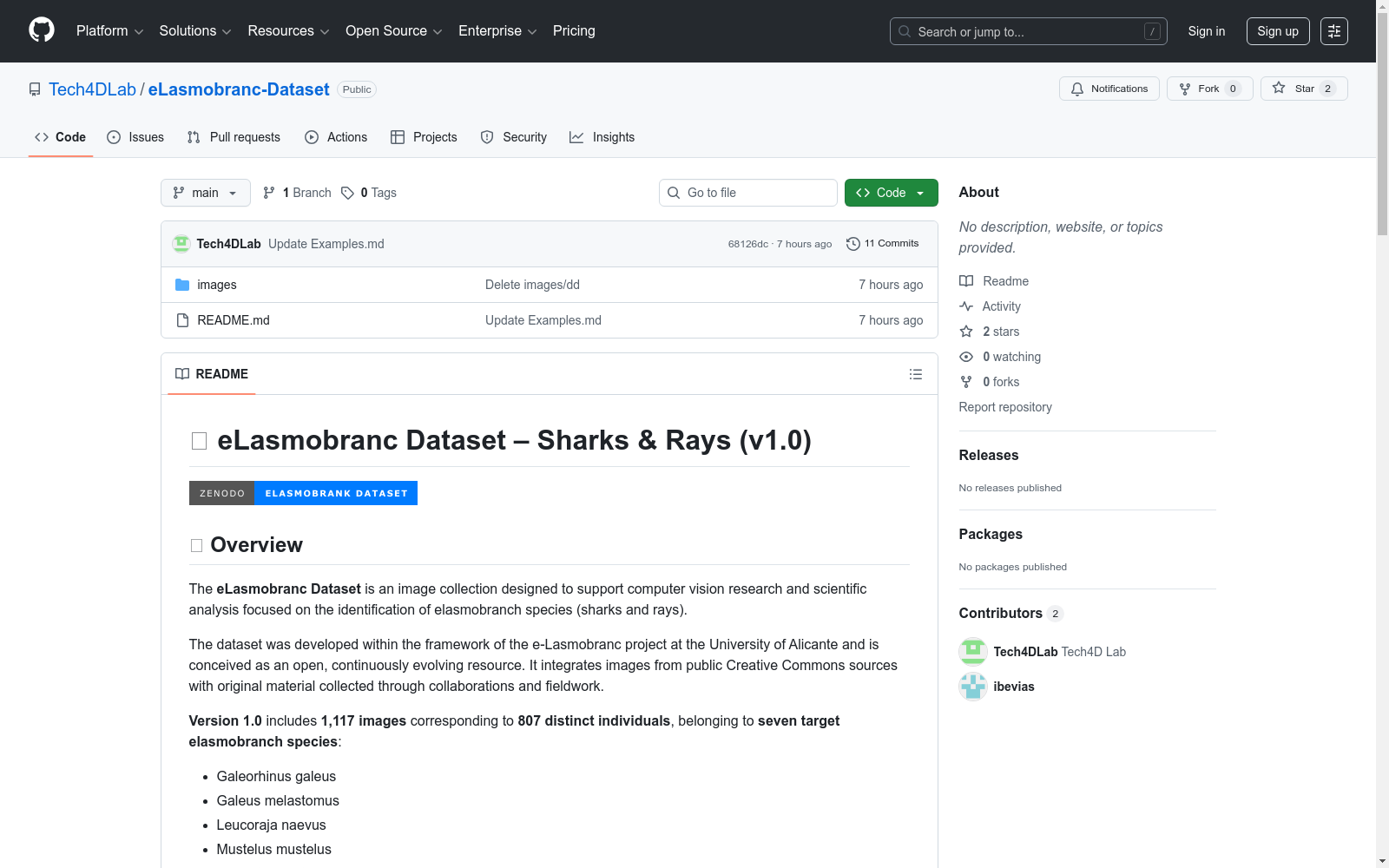Open the Activity link
Image resolution: width=1389 pixels, height=868 pixels.
990,306
